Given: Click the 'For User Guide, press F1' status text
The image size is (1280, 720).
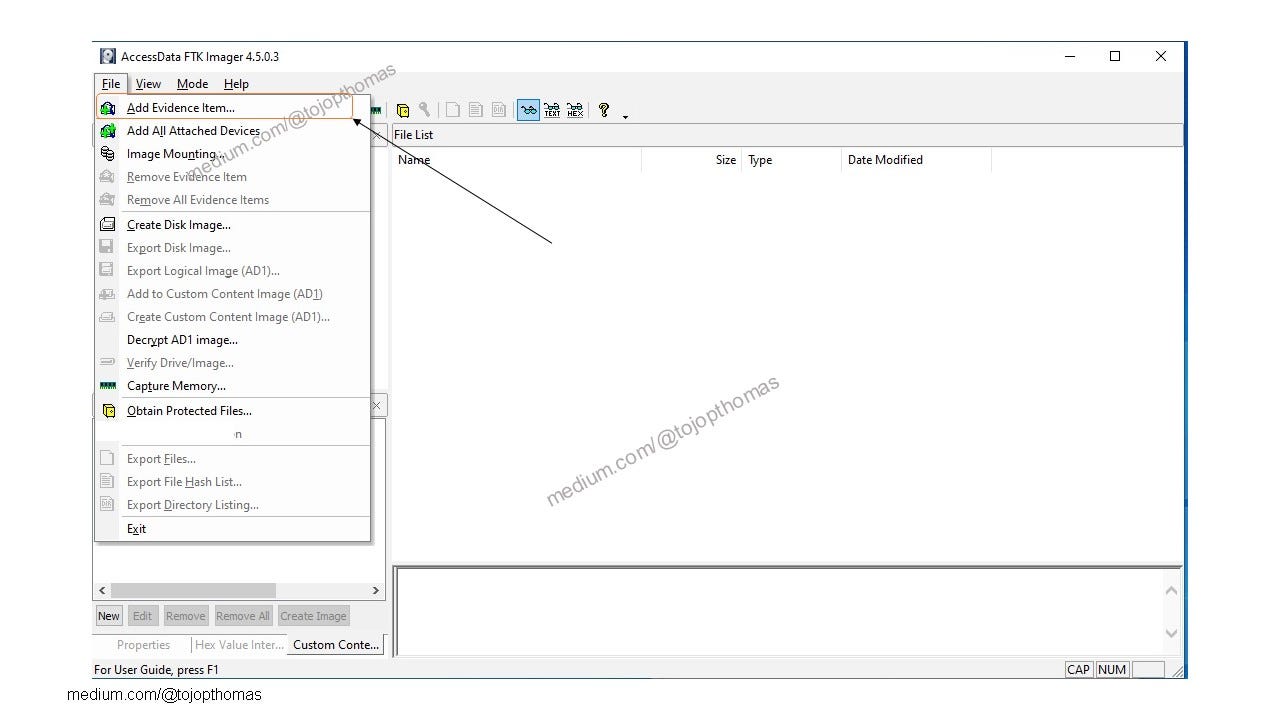Looking at the screenshot, I should tap(156, 670).
